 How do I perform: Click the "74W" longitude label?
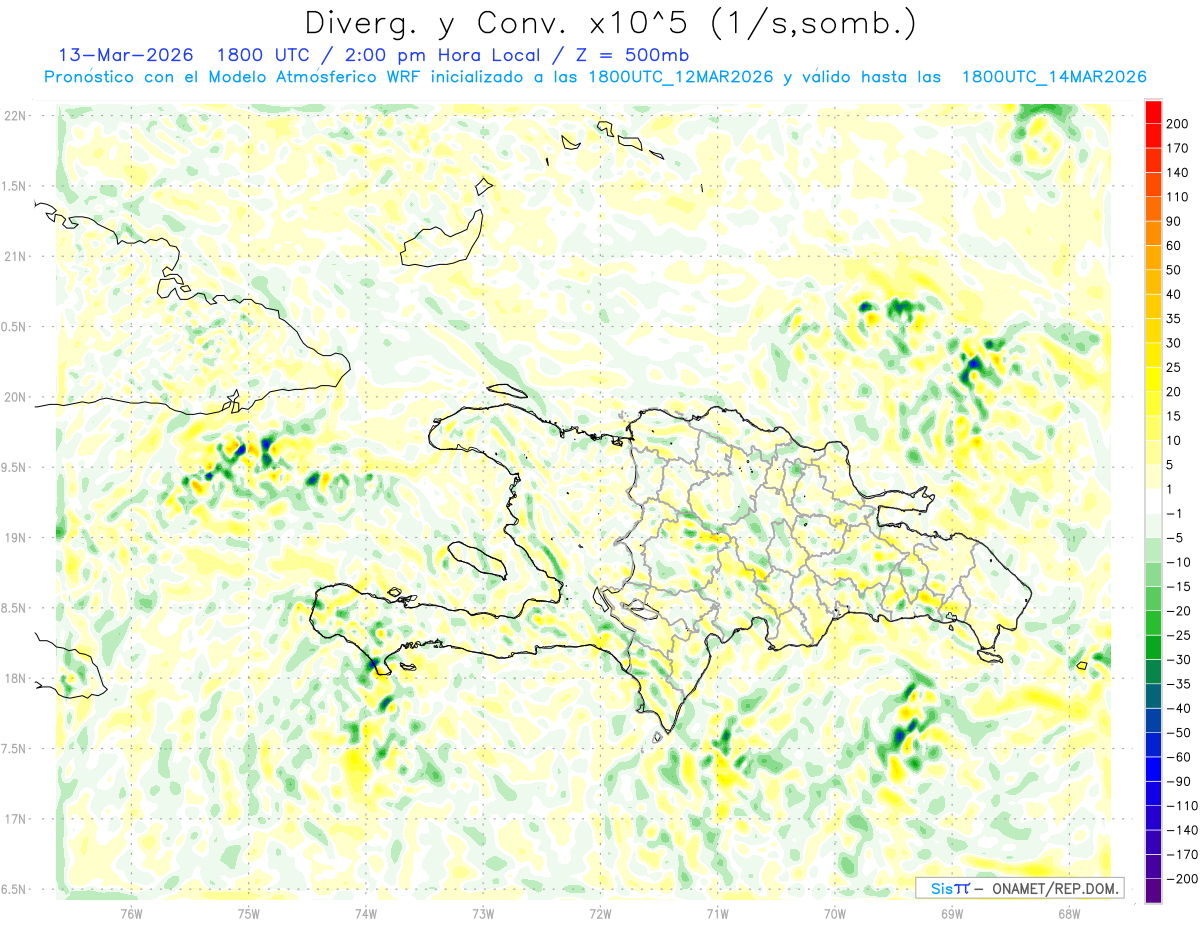click(x=366, y=914)
